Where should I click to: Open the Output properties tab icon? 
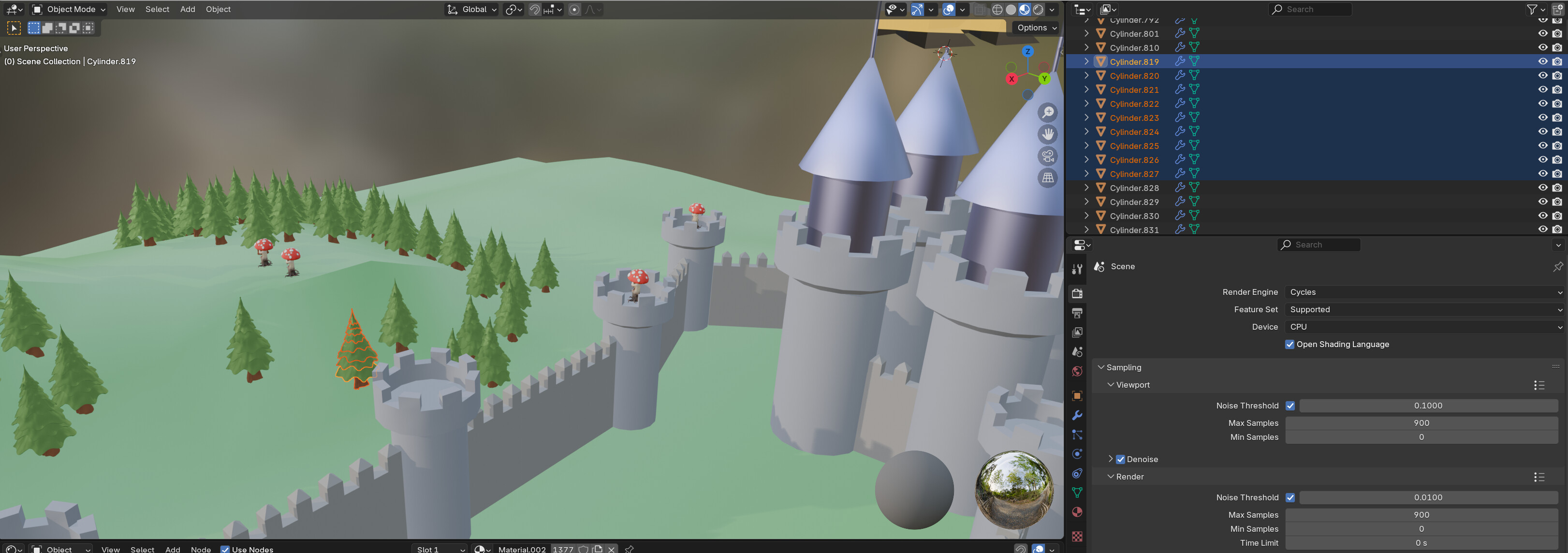pos(1077,313)
